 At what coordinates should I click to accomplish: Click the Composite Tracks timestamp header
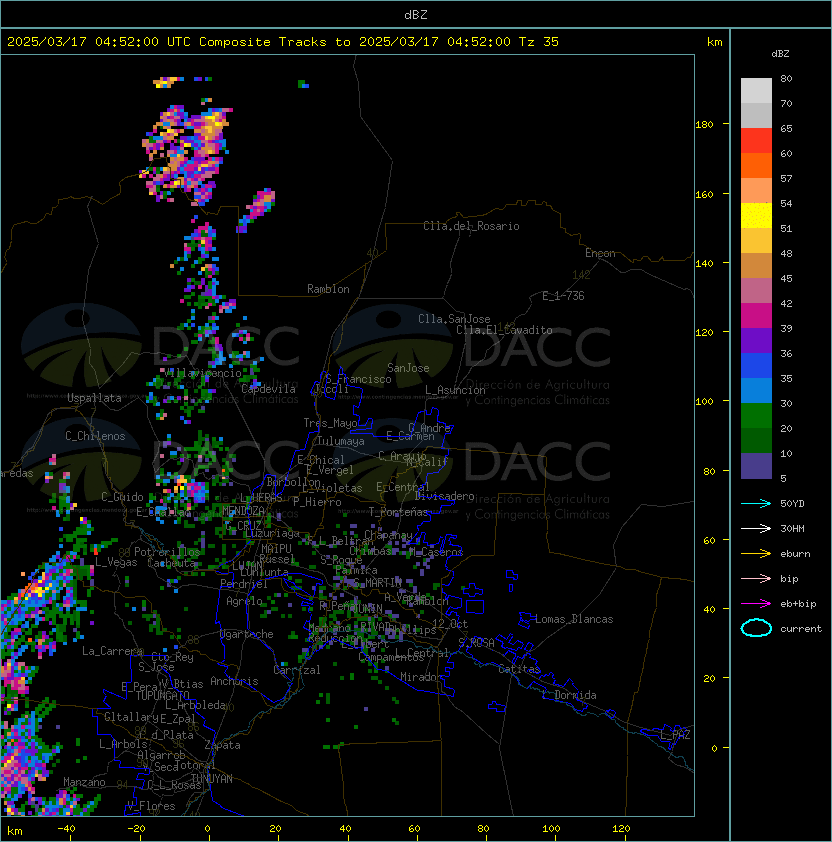pos(283,42)
